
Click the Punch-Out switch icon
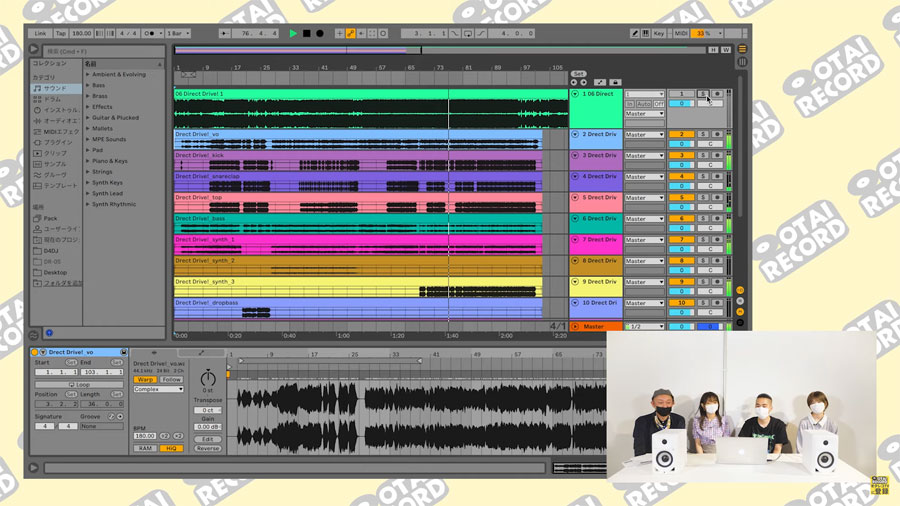481,33
